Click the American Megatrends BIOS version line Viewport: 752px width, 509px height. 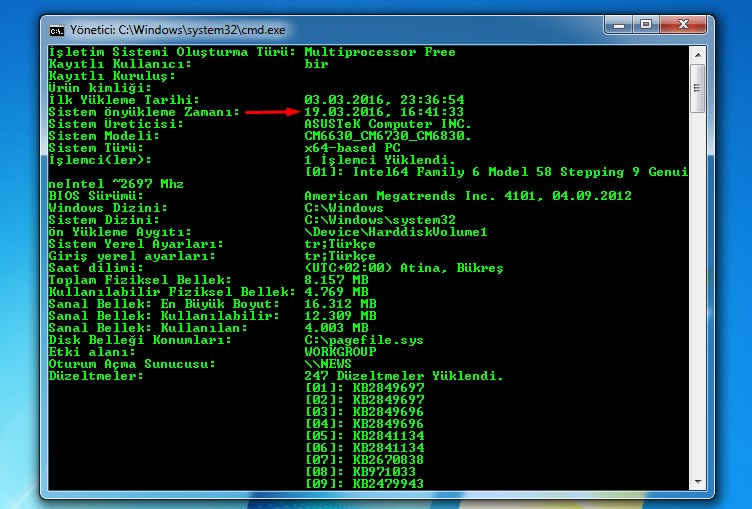[x=440, y=196]
